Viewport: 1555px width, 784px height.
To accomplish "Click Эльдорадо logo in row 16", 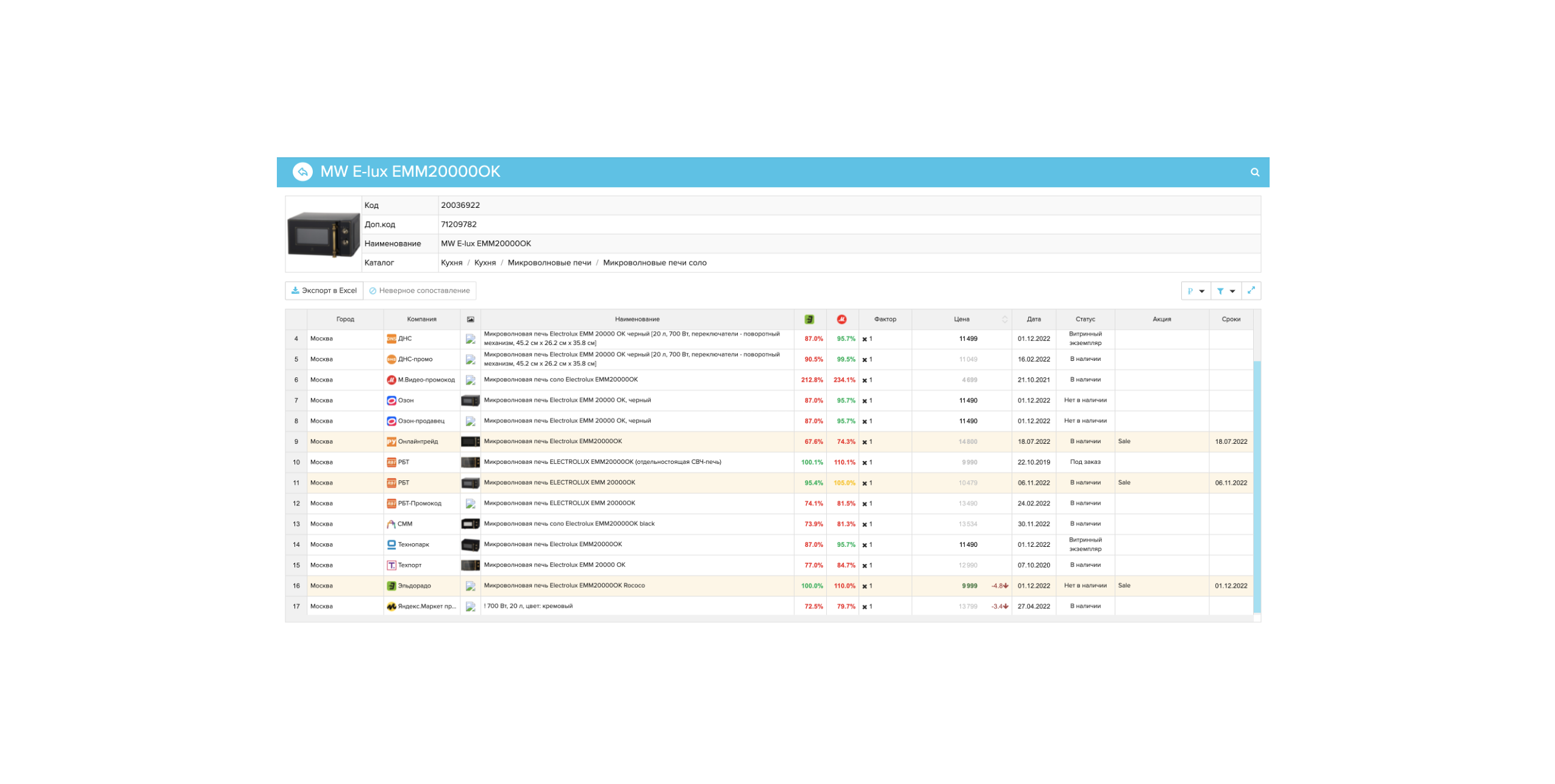I will coord(391,586).
